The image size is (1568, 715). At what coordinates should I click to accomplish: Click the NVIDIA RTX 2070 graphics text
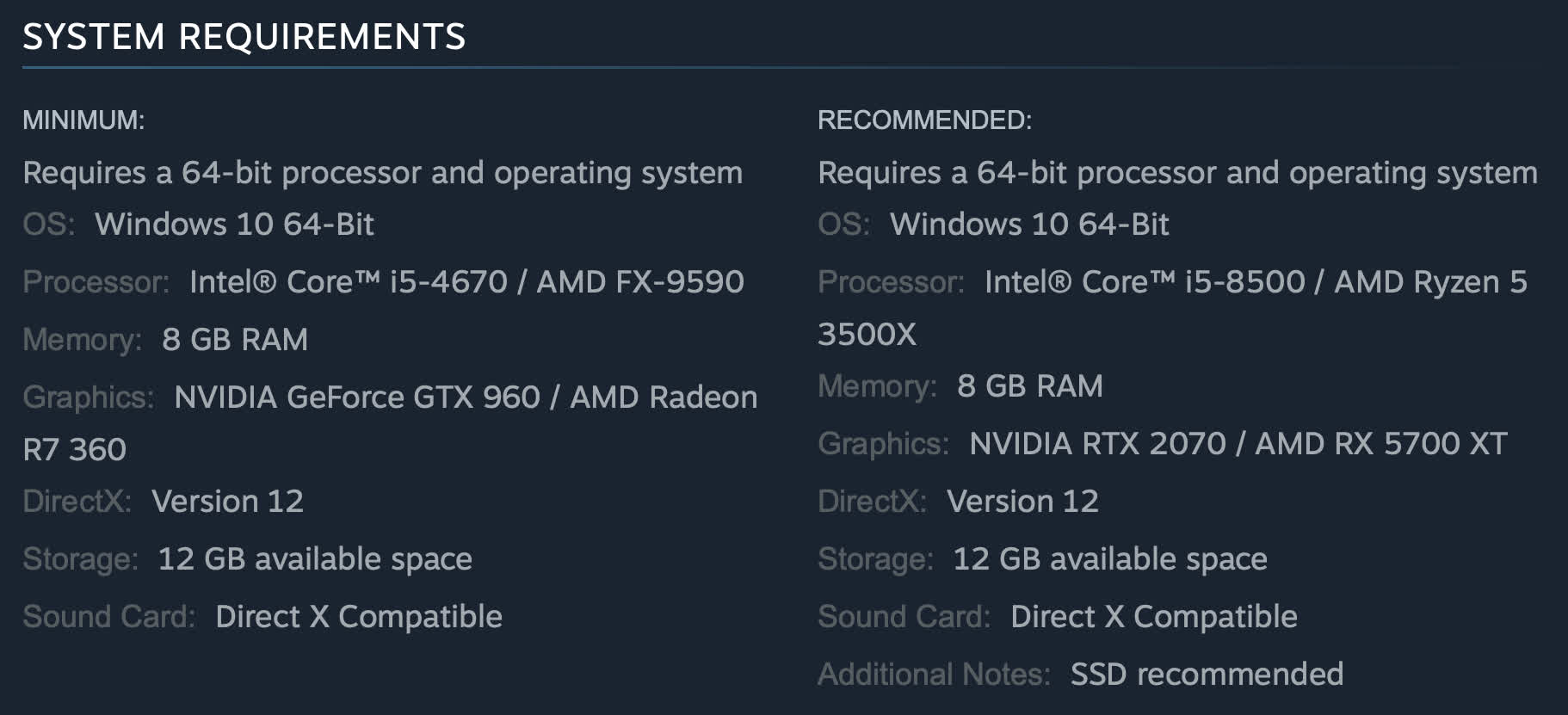point(1097,444)
